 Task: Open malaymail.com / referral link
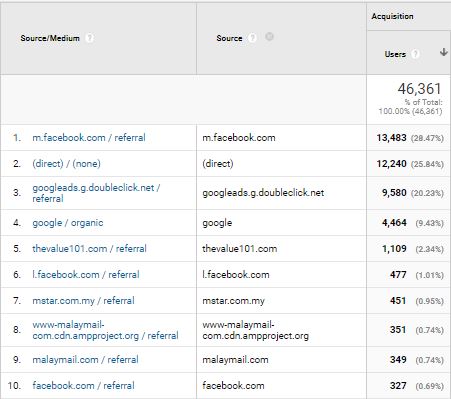click(x=85, y=360)
